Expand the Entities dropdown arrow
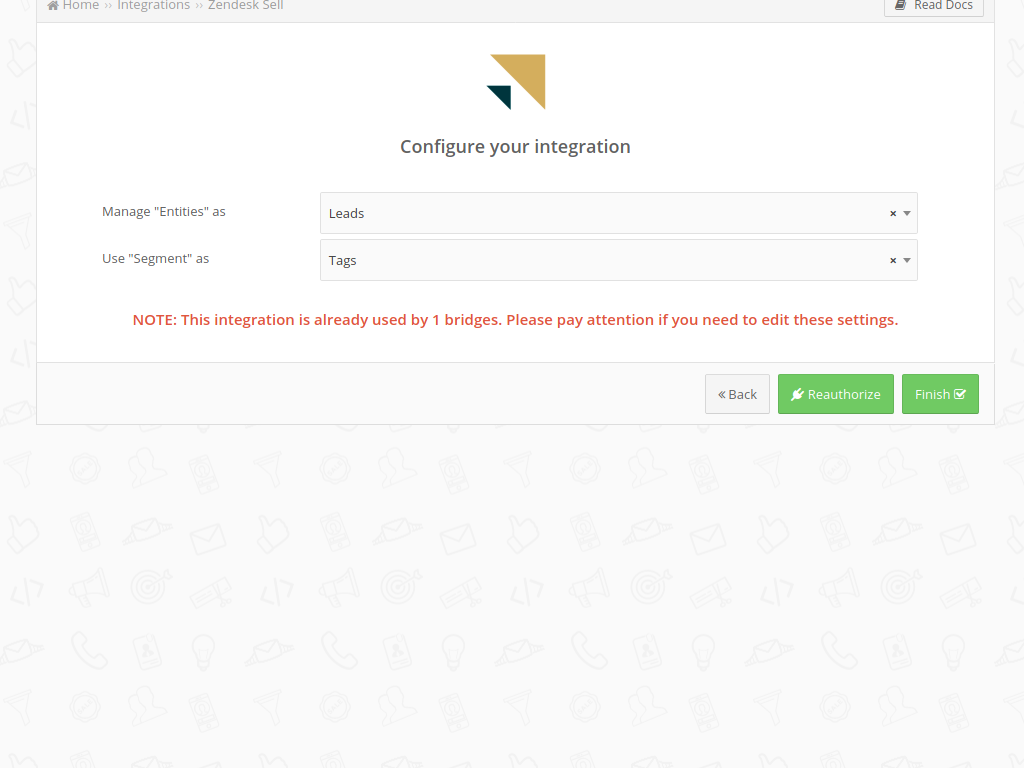 (x=907, y=213)
